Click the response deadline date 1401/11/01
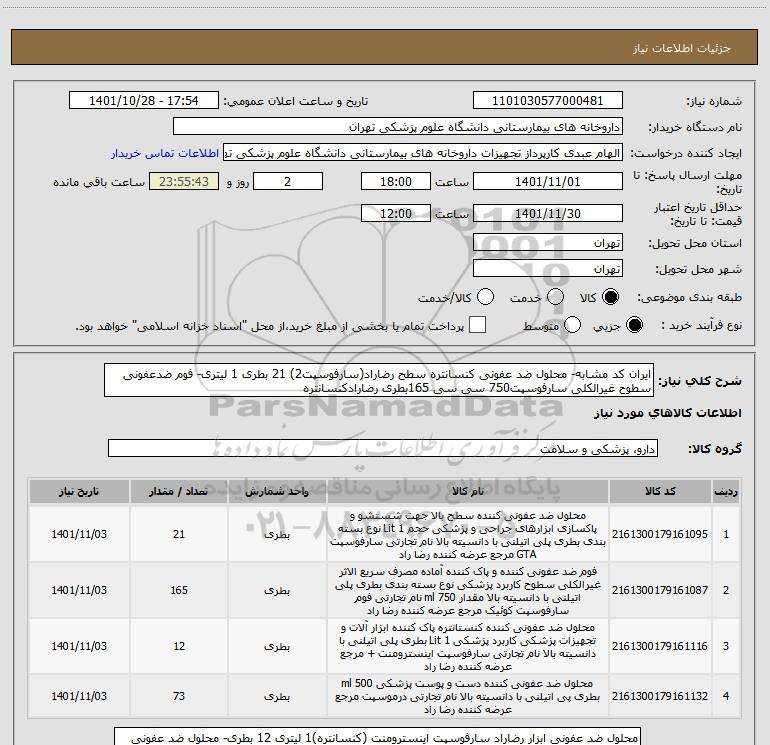770x745 pixels. [548, 181]
